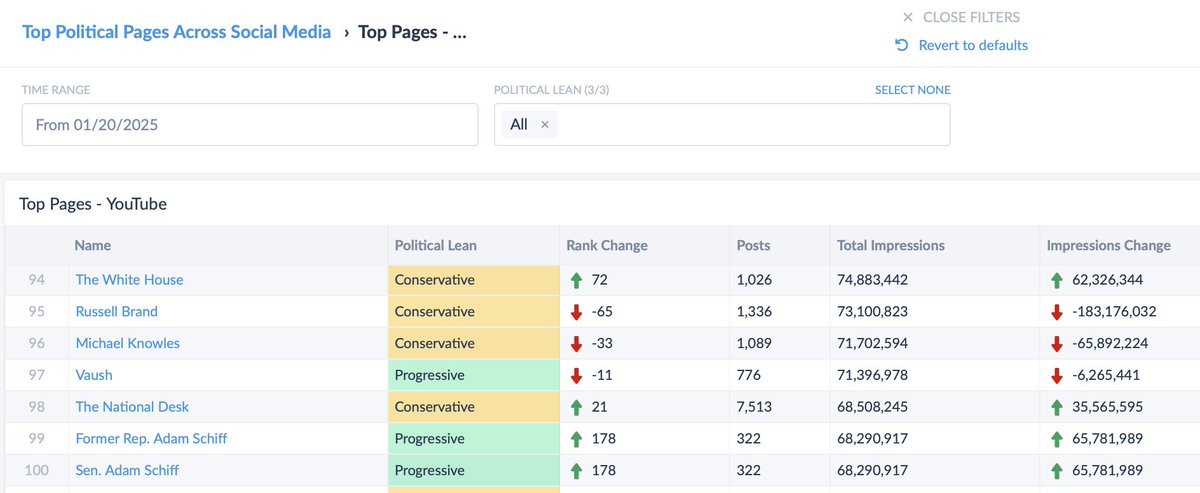Viewport: 1200px width, 493px height.
Task: Click rank number 100
Action: coord(36,471)
